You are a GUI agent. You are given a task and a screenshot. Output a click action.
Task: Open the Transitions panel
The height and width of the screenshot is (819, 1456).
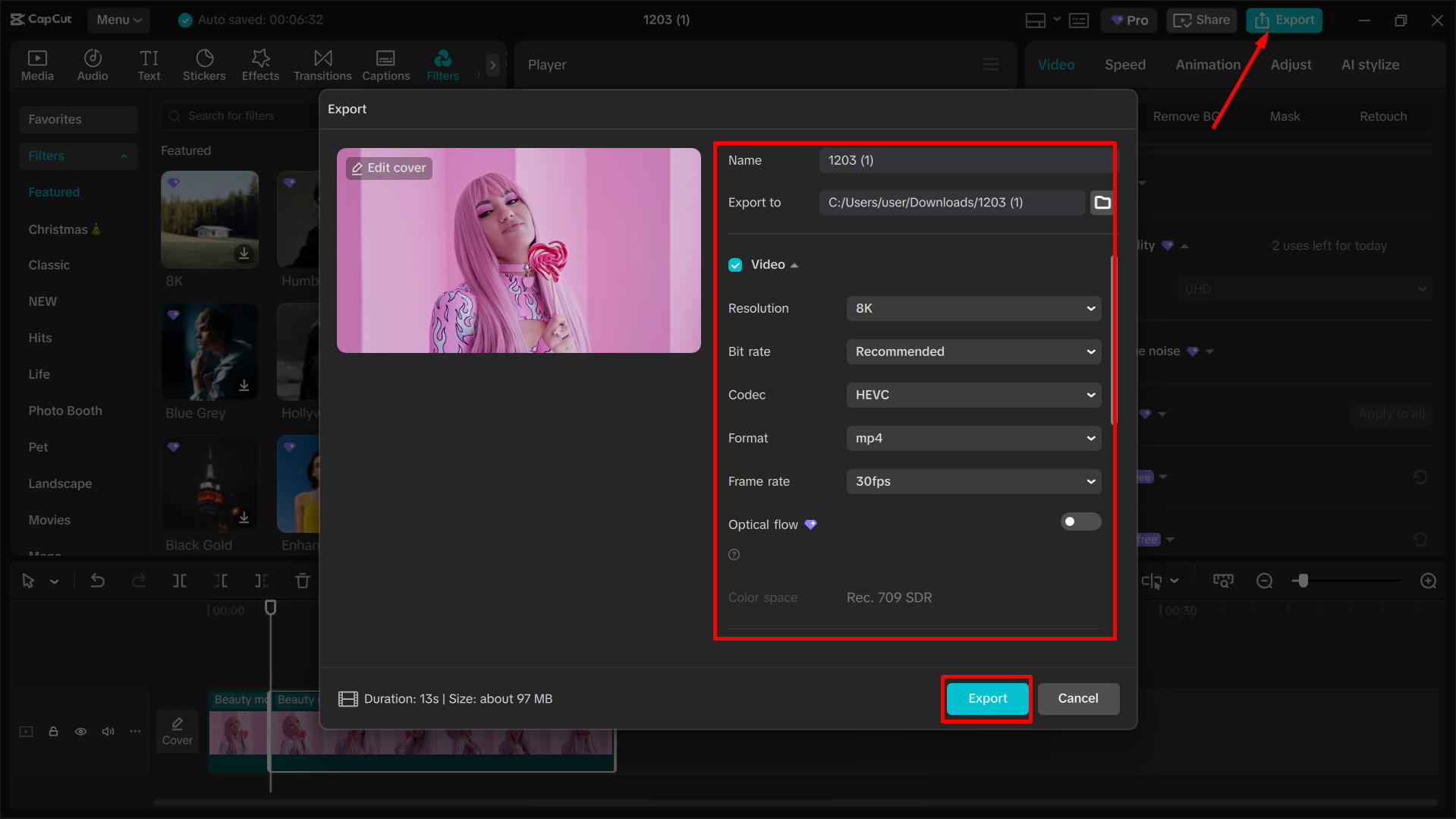[x=322, y=65]
